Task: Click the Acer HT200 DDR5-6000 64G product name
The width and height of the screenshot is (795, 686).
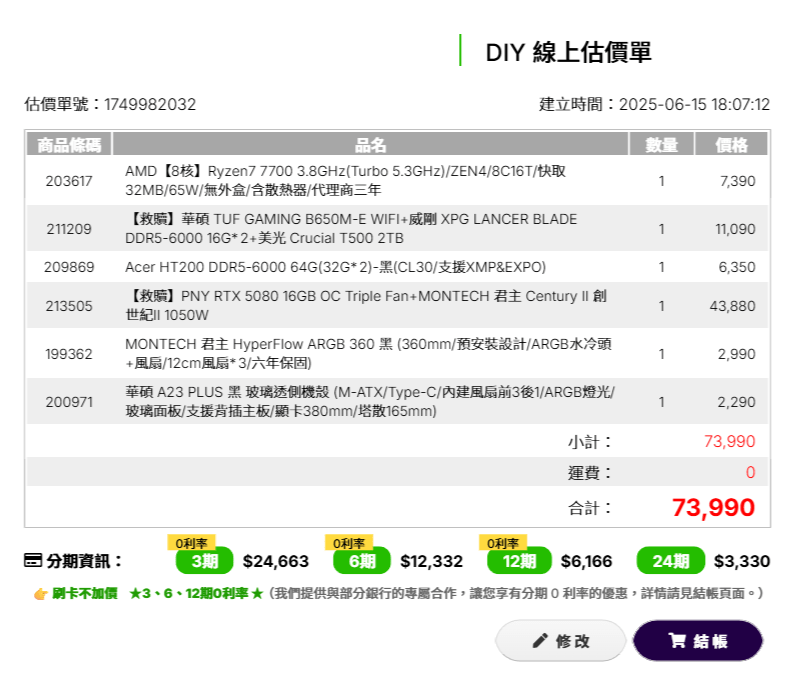Action: pyautogui.click(x=335, y=267)
